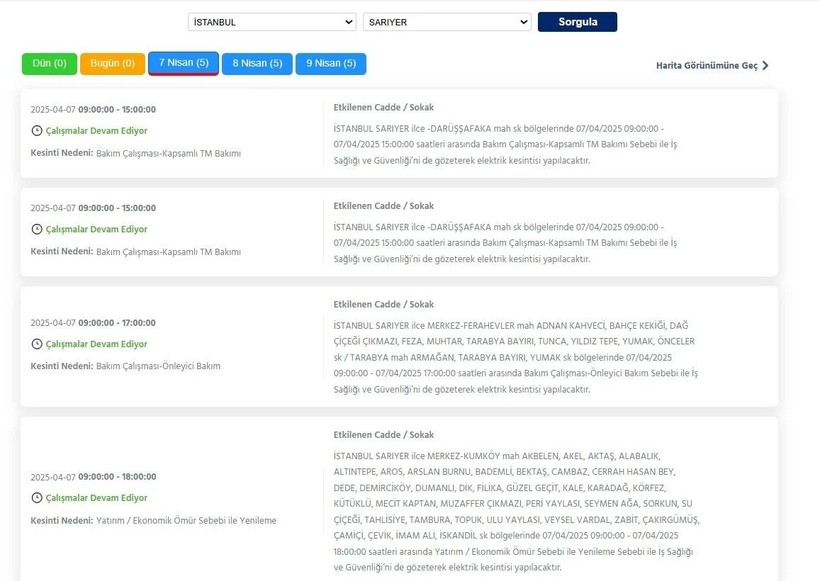
Task: Click the clock icon in the second outage card
Action: pyautogui.click(x=37, y=230)
